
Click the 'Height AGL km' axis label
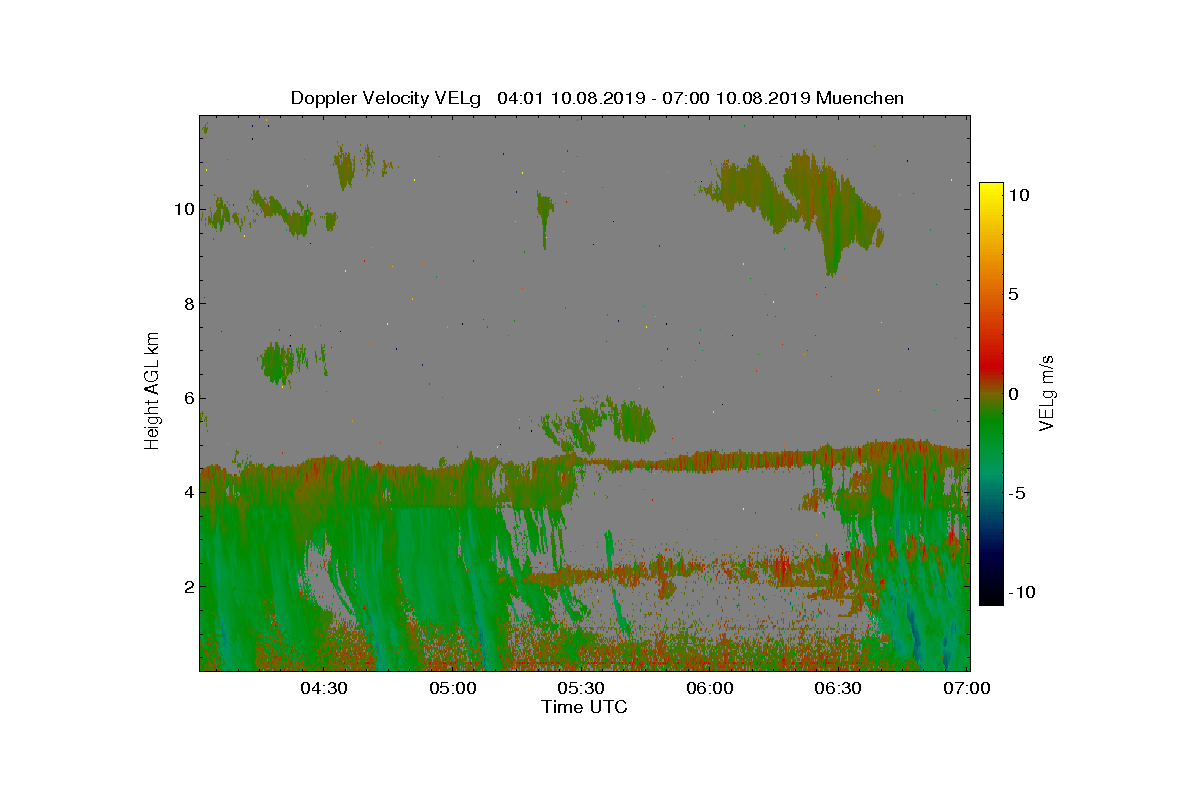pyautogui.click(x=152, y=390)
